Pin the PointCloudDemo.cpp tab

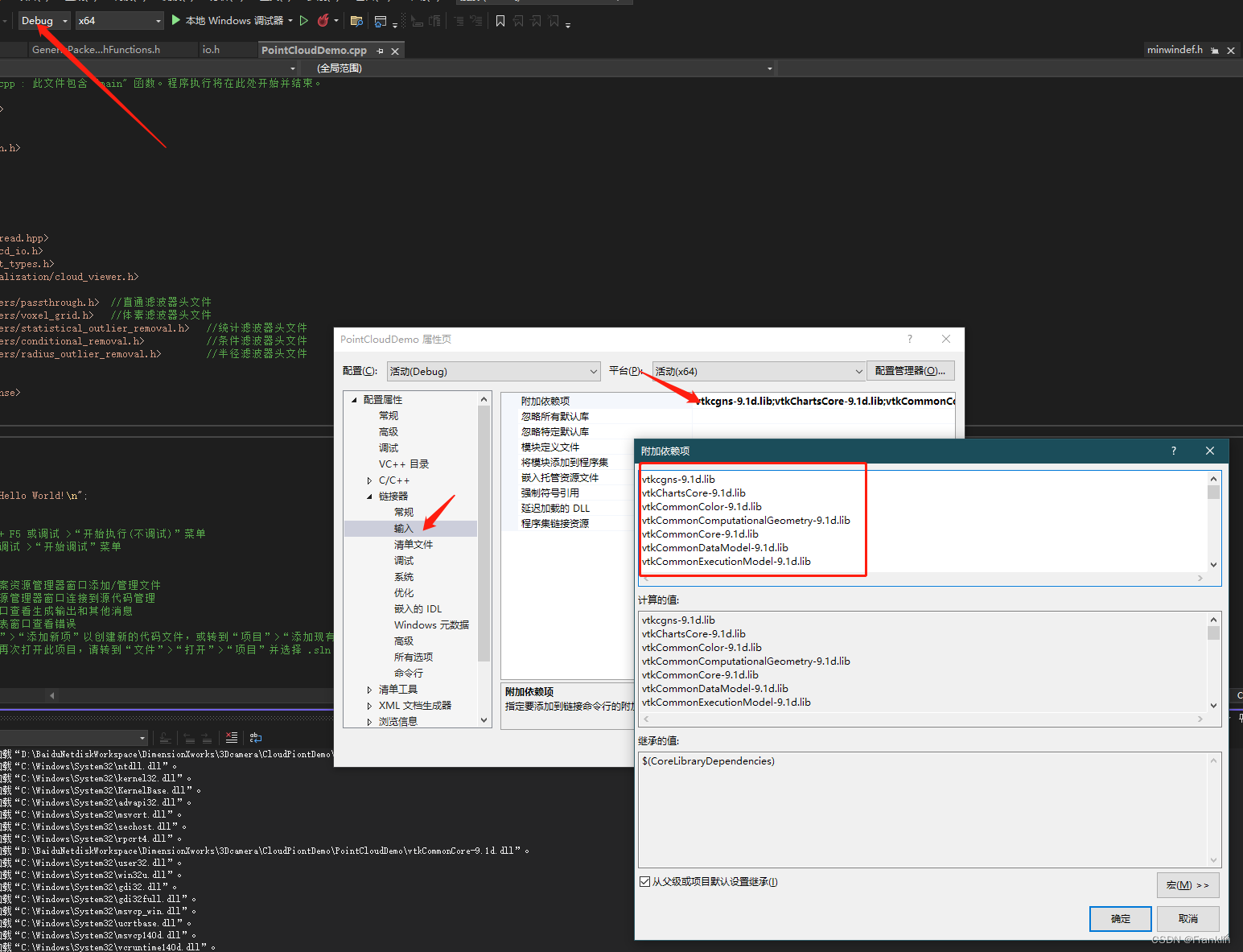pyautogui.click(x=381, y=51)
